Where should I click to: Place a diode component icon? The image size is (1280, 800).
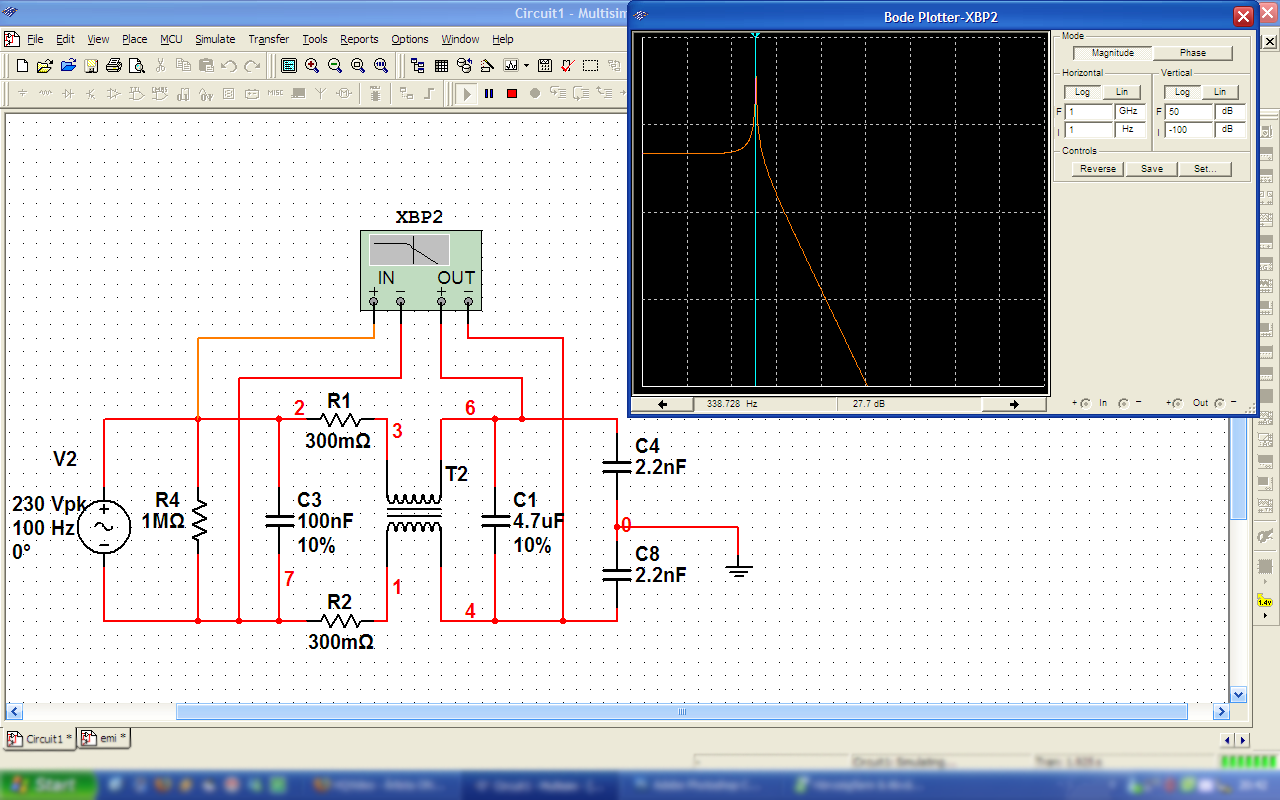(x=69, y=93)
